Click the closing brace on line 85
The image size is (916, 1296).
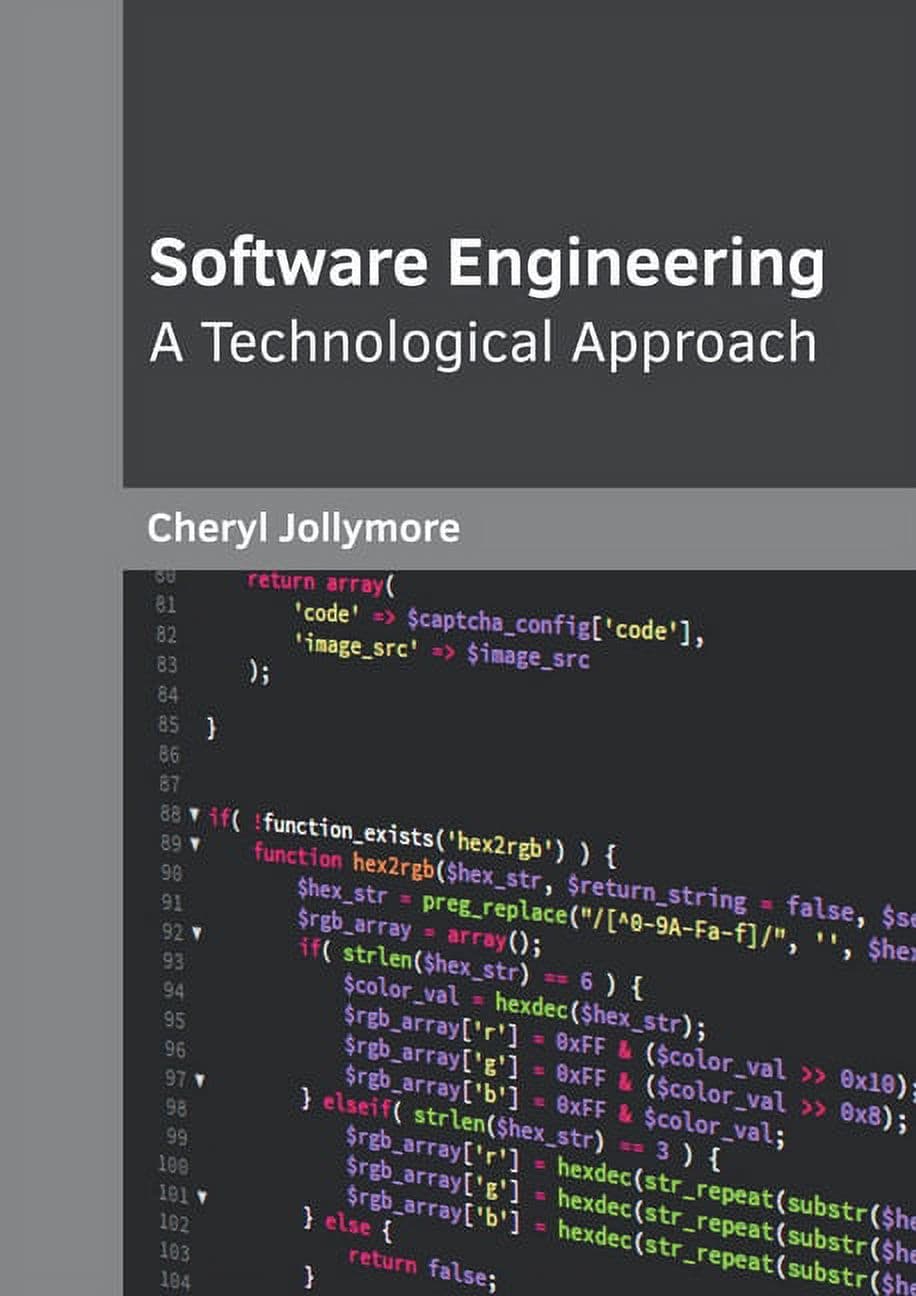point(211,727)
